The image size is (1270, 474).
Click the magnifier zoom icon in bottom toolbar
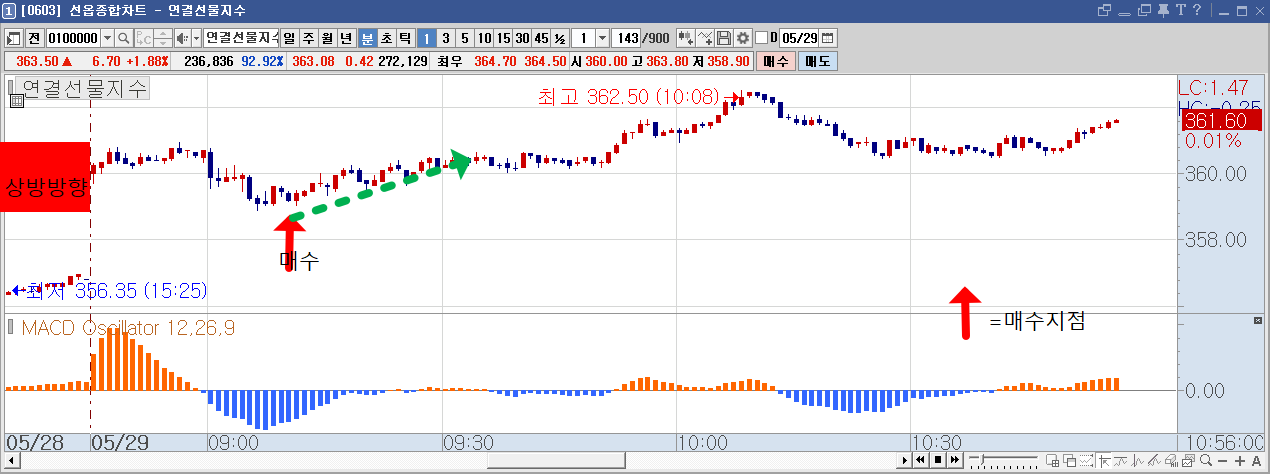click(1205, 461)
